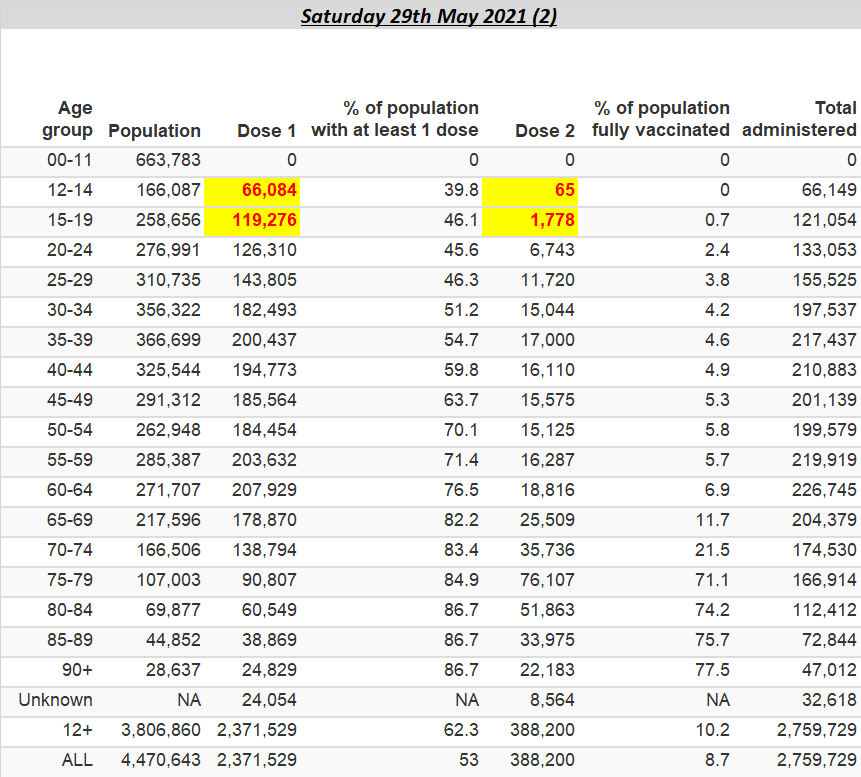Select Dose 1 value 182,493
Viewport: 861px width, 777px height.
click(x=265, y=310)
